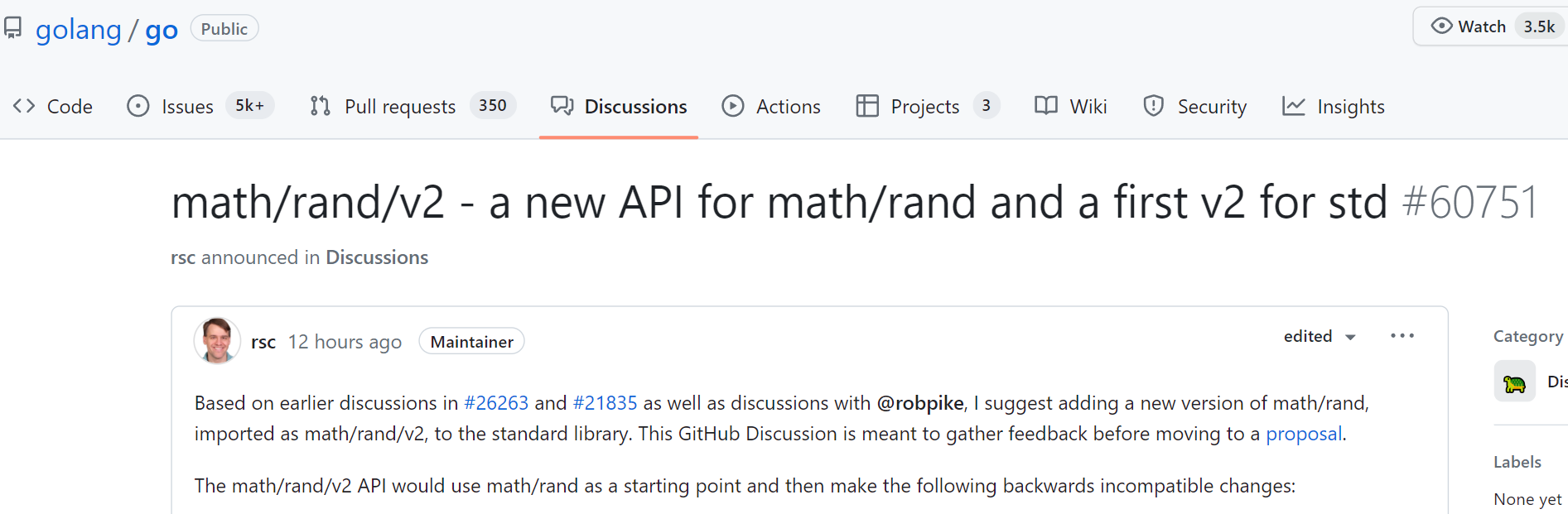Click the Discussions category turtle icon

pos(1514,381)
